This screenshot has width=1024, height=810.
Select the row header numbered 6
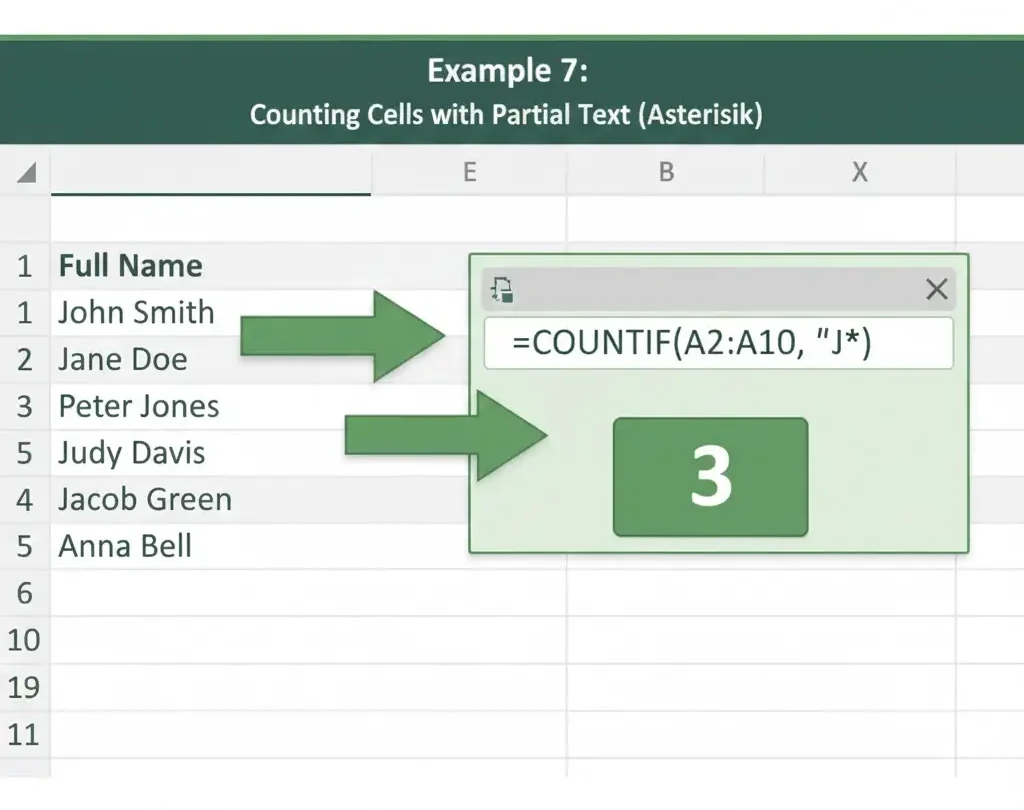tap(24, 593)
